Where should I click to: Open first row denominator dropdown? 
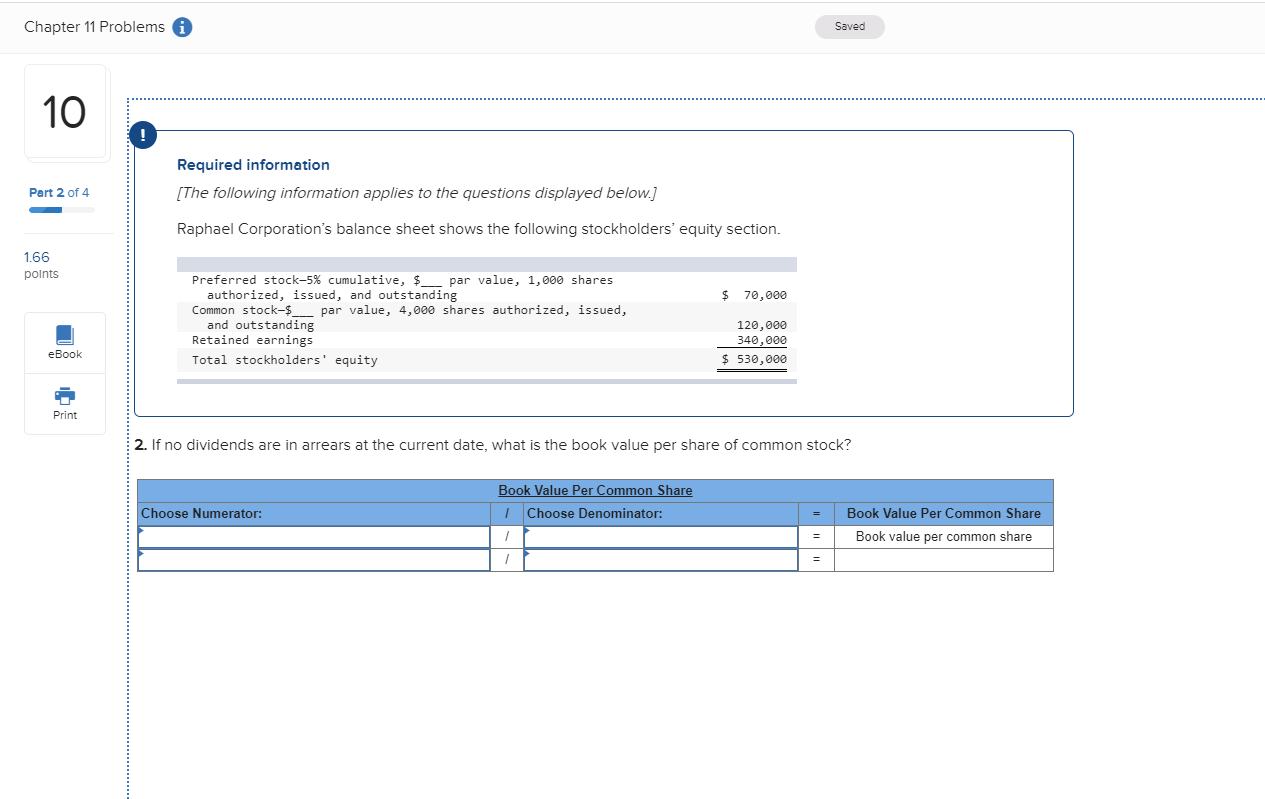pyautogui.click(x=661, y=537)
